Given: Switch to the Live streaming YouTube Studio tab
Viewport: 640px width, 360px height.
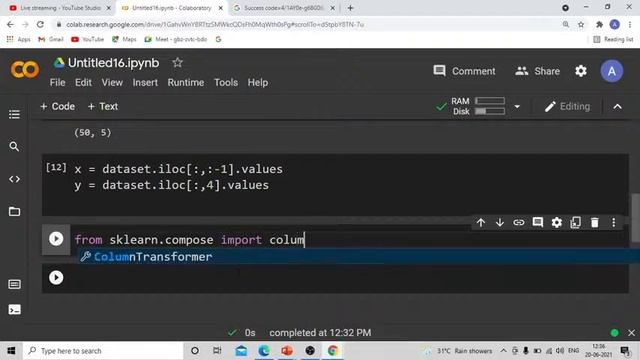Looking at the screenshot, I should coord(60,8).
